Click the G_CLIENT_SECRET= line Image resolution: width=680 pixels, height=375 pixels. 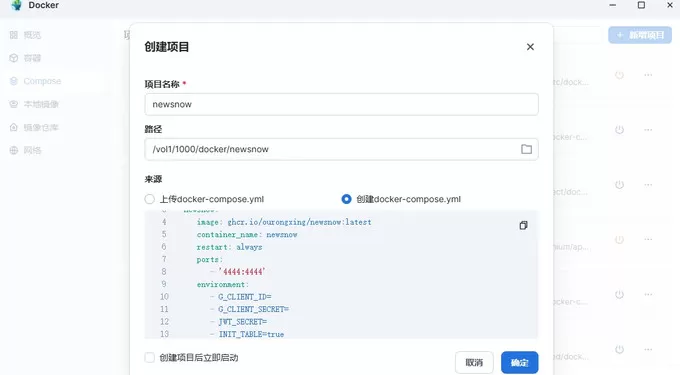pyautogui.click(x=250, y=309)
